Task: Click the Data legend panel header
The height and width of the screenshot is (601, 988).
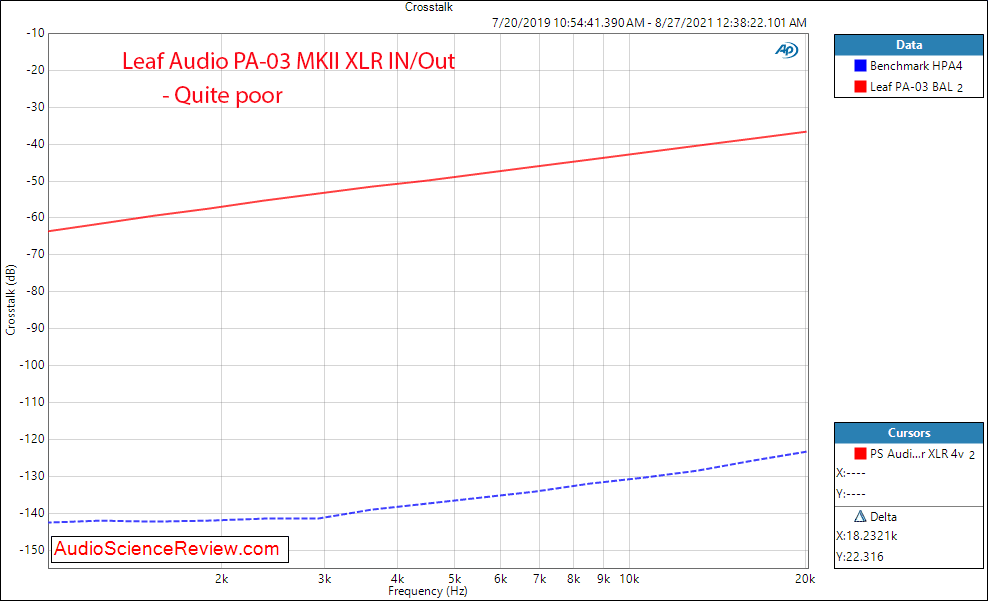Action: [909, 45]
